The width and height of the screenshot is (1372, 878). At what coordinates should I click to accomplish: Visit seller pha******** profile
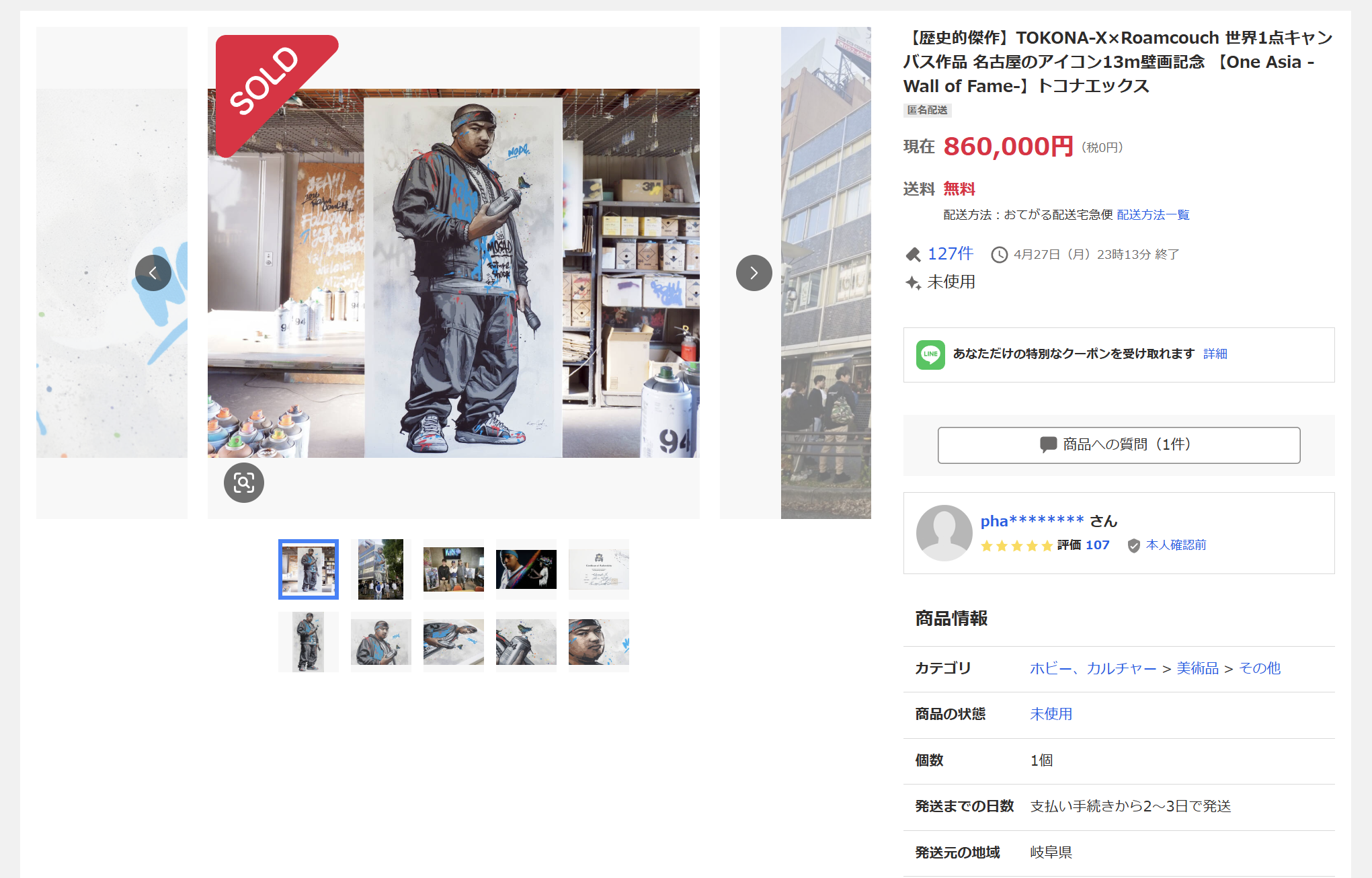click(x=1032, y=521)
